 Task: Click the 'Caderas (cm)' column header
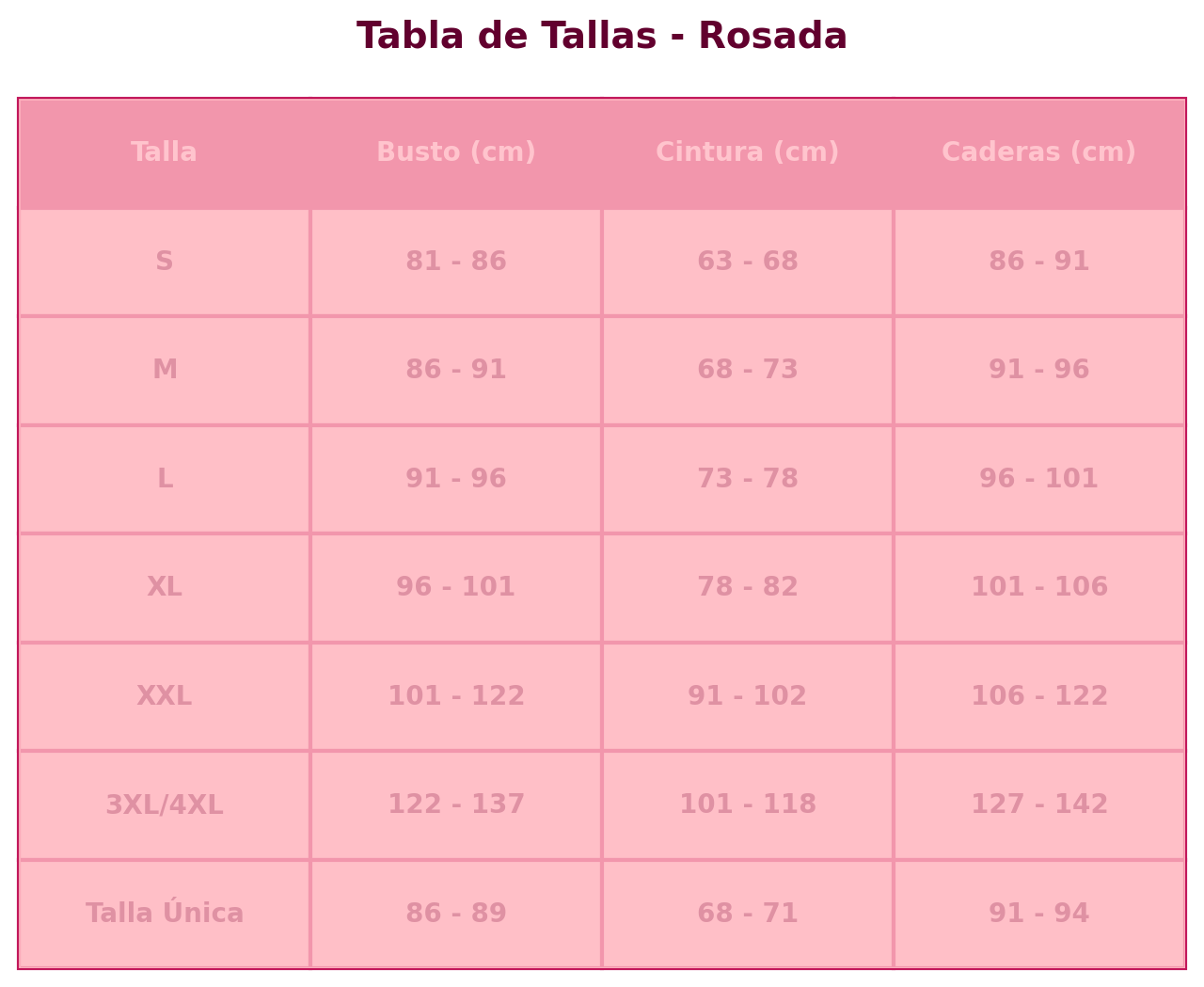pos(1038,152)
